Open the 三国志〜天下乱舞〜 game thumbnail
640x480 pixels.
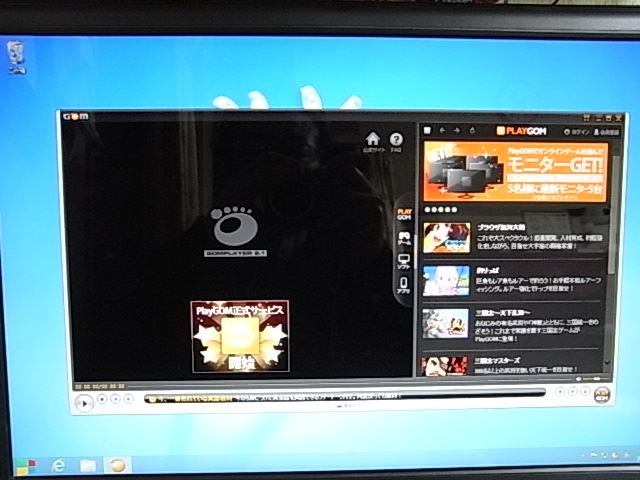coord(445,324)
